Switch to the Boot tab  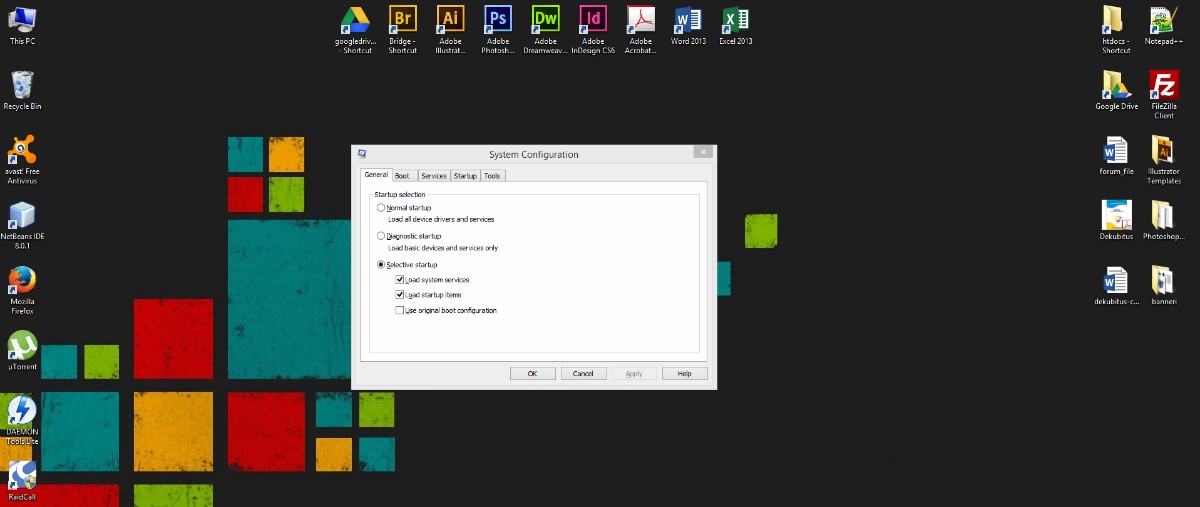pyautogui.click(x=402, y=176)
